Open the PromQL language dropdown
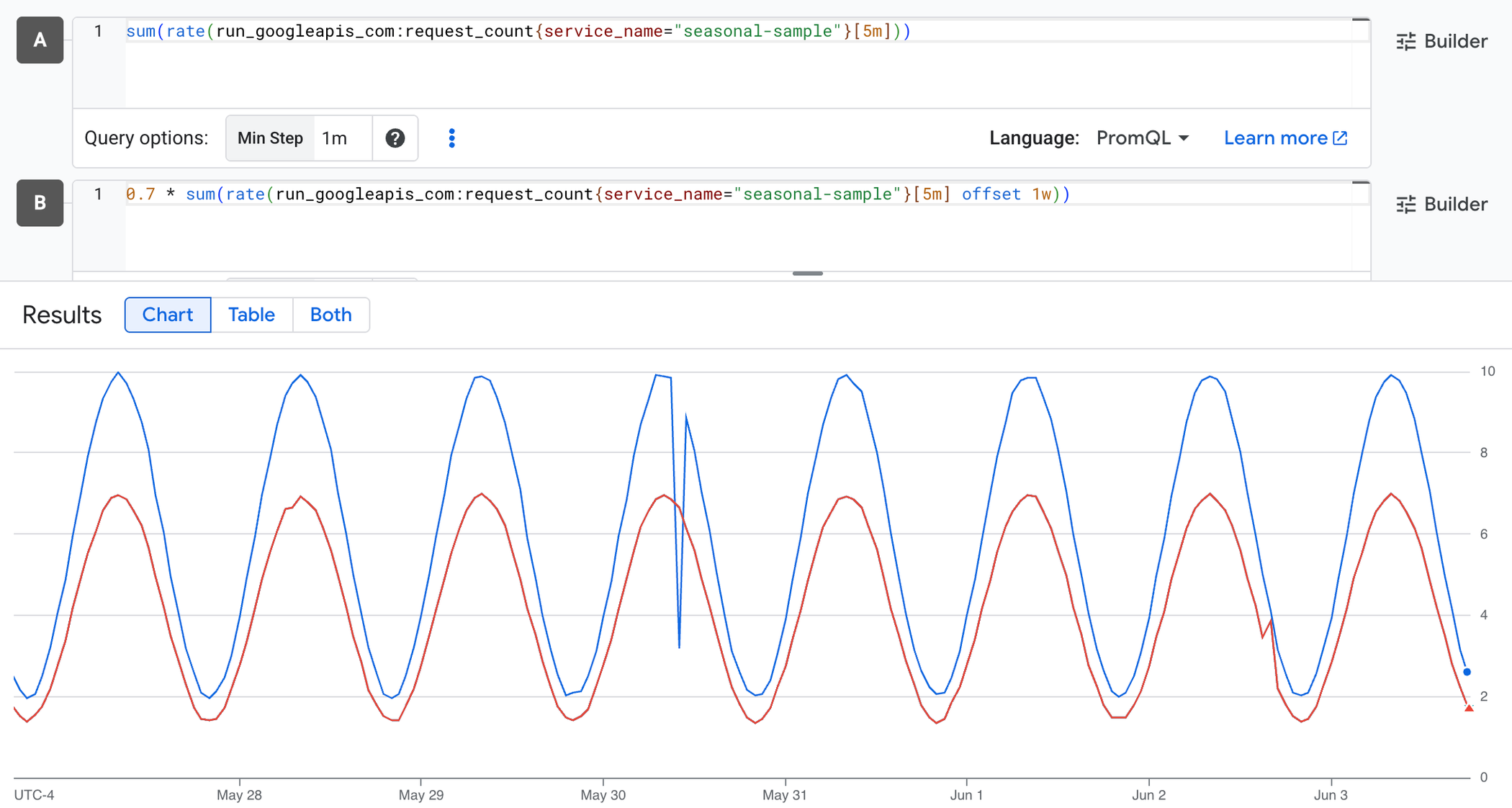The width and height of the screenshot is (1512, 808). [1143, 138]
